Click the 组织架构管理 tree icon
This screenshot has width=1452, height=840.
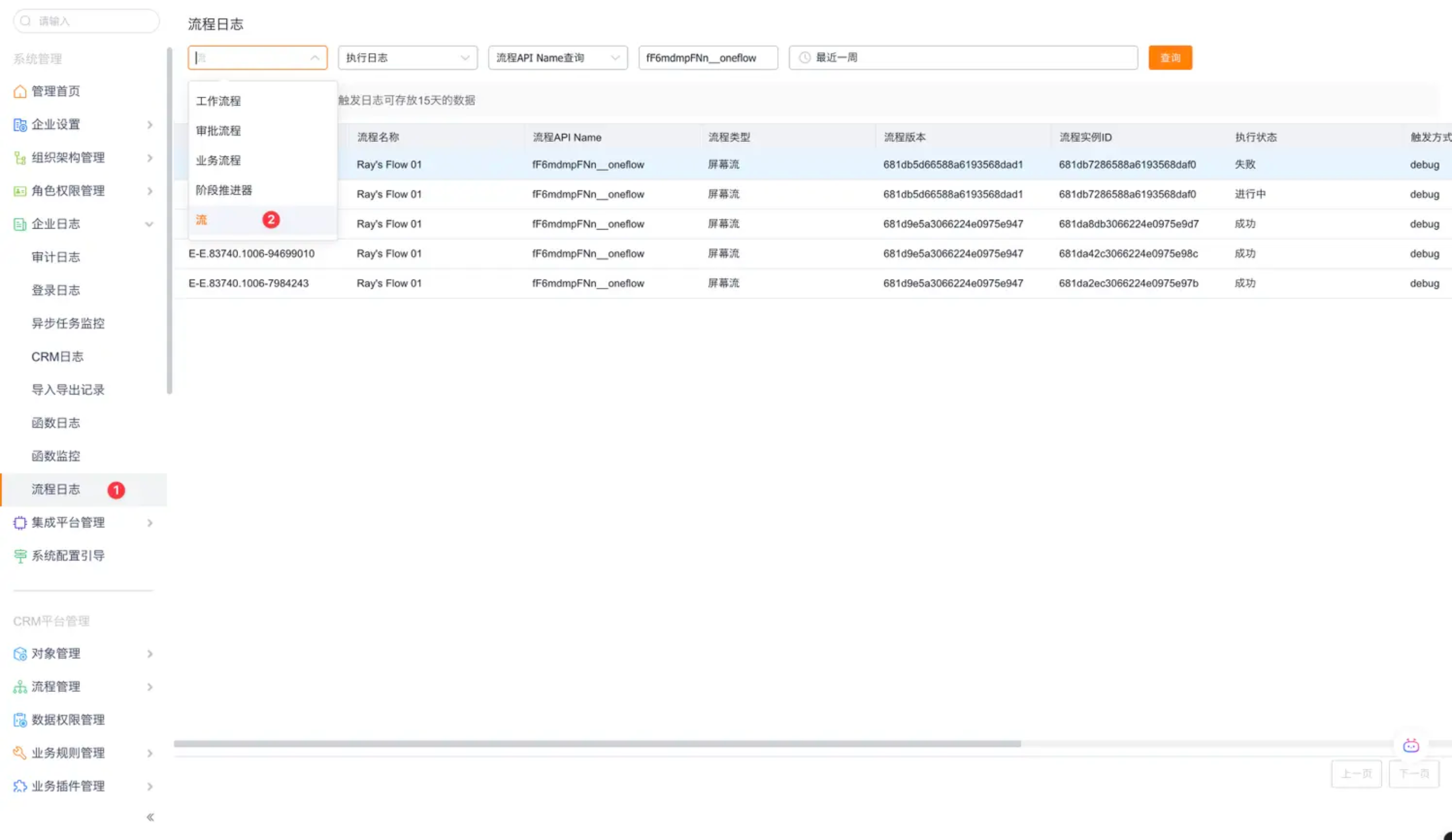pyautogui.click(x=20, y=158)
